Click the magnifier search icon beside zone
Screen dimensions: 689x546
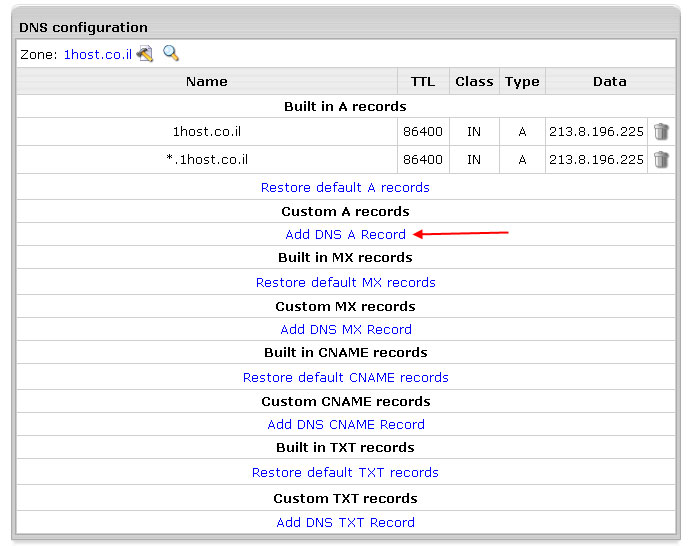pyautogui.click(x=171, y=53)
